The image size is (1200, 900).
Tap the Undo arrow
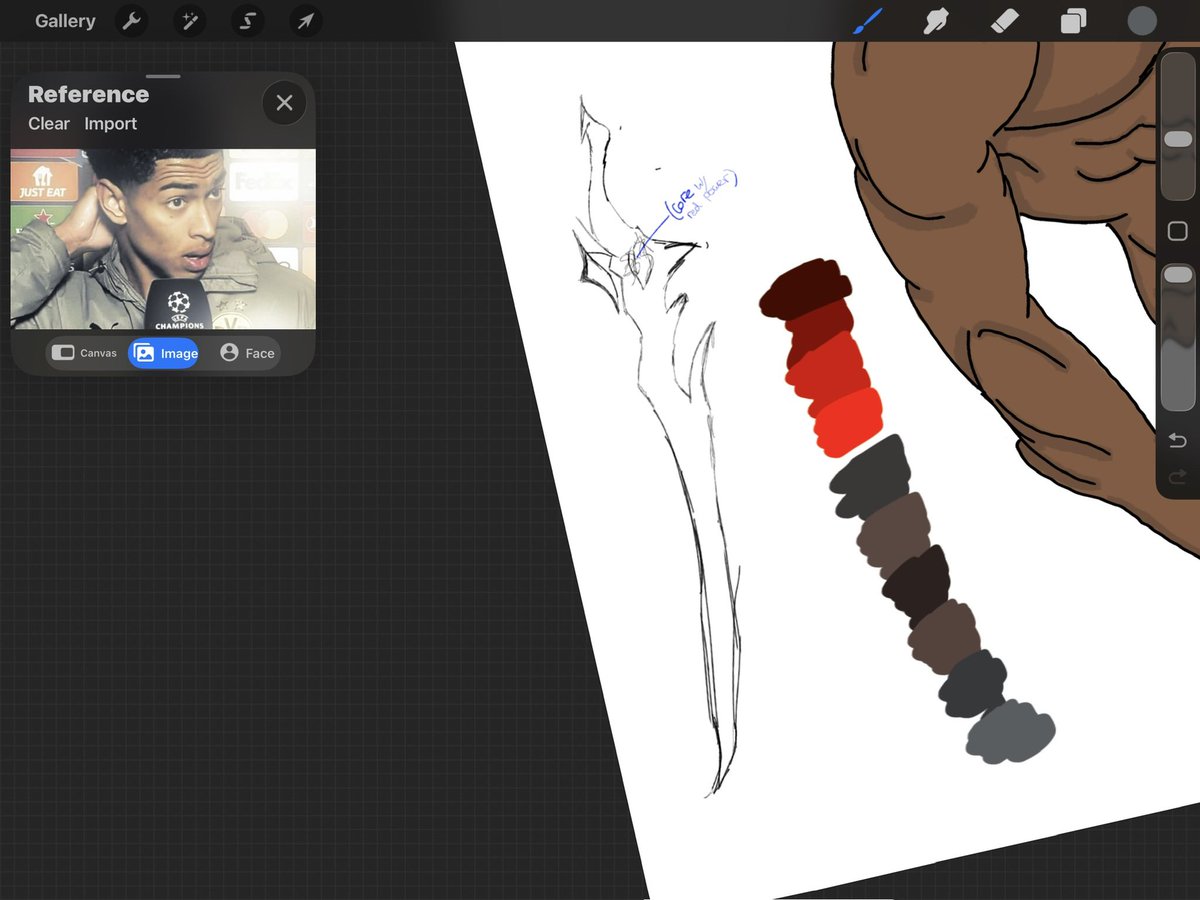(x=1178, y=441)
